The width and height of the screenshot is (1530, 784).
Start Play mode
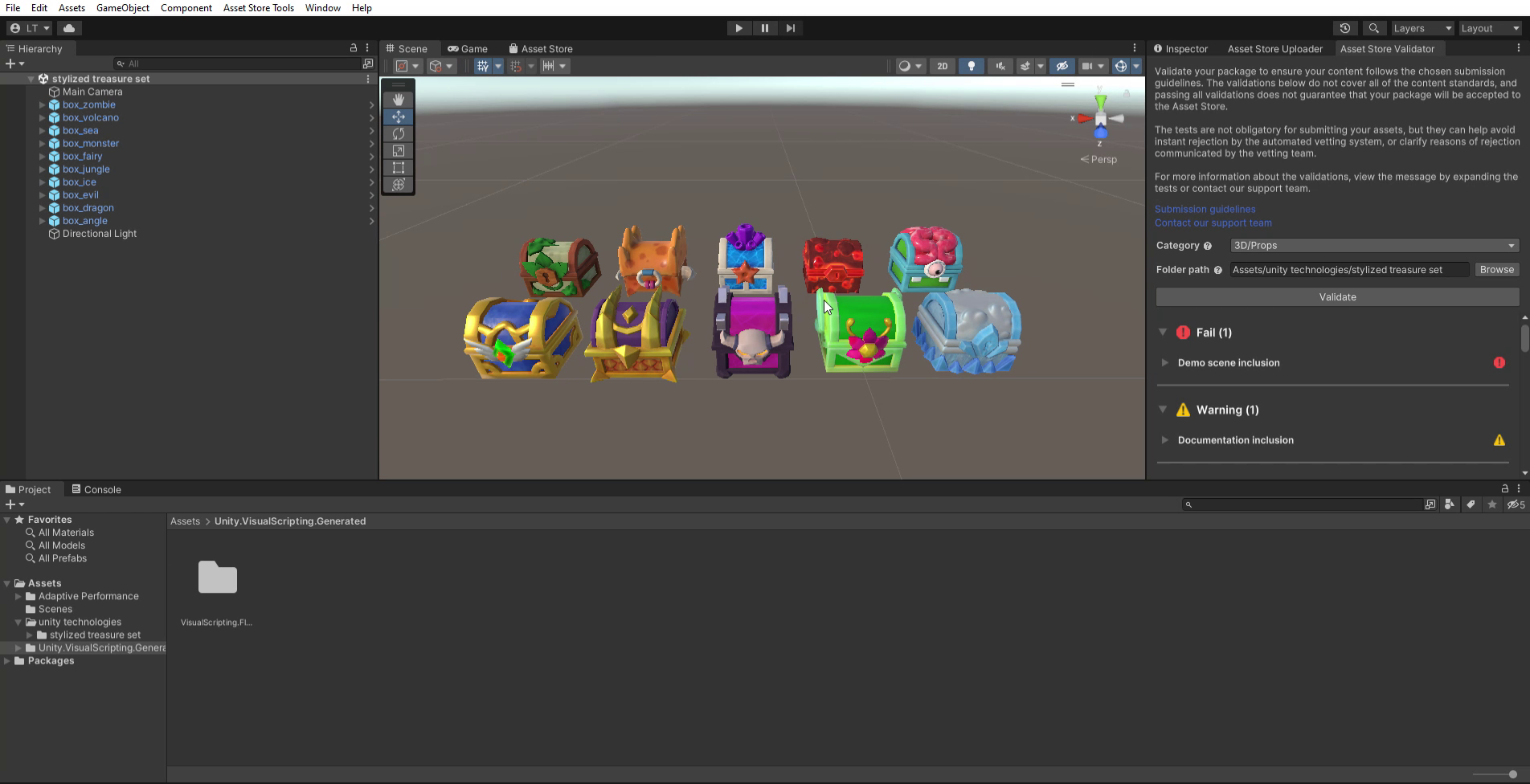click(738, 28)
